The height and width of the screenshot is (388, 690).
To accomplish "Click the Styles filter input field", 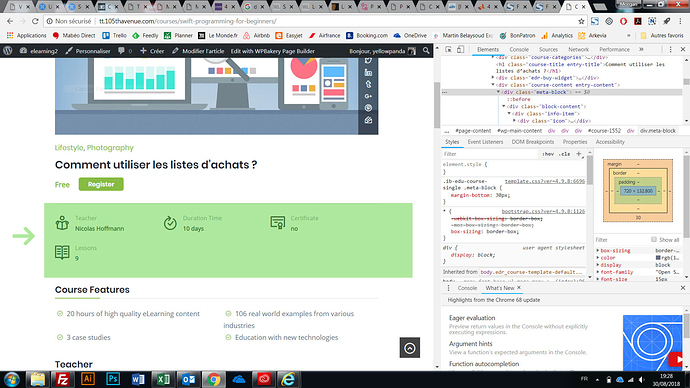I will (x=490, y=154).
